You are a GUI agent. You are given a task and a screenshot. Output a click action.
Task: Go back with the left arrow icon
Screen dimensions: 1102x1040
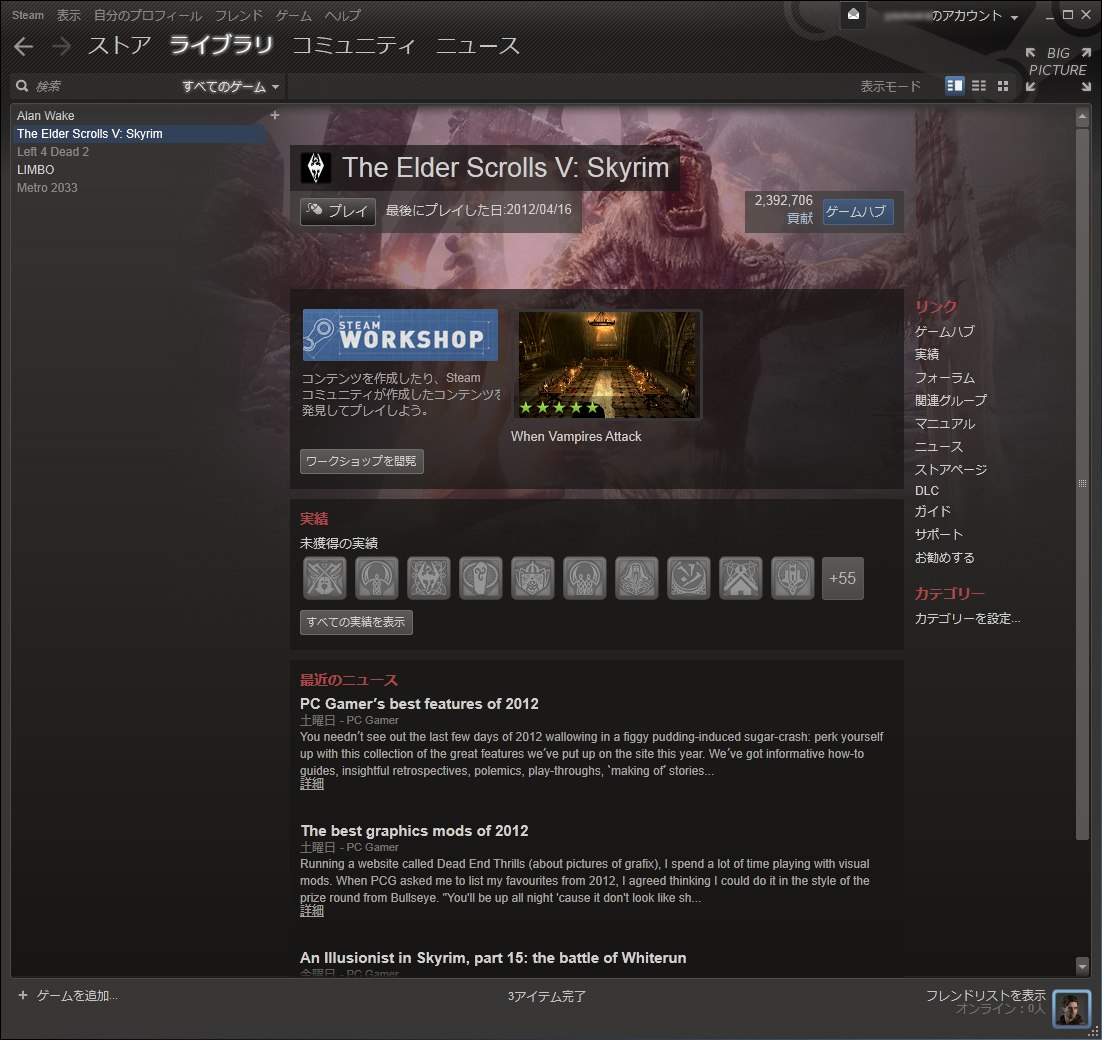[x=23, y=46]
